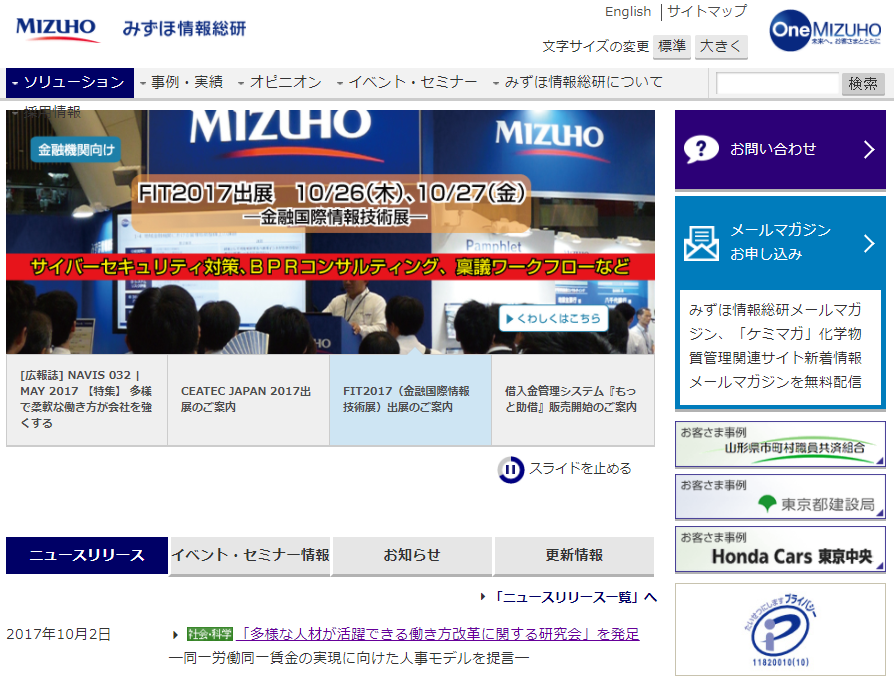894x680 pixels.
Task: Click into the search input field
Action: point(778,84)
